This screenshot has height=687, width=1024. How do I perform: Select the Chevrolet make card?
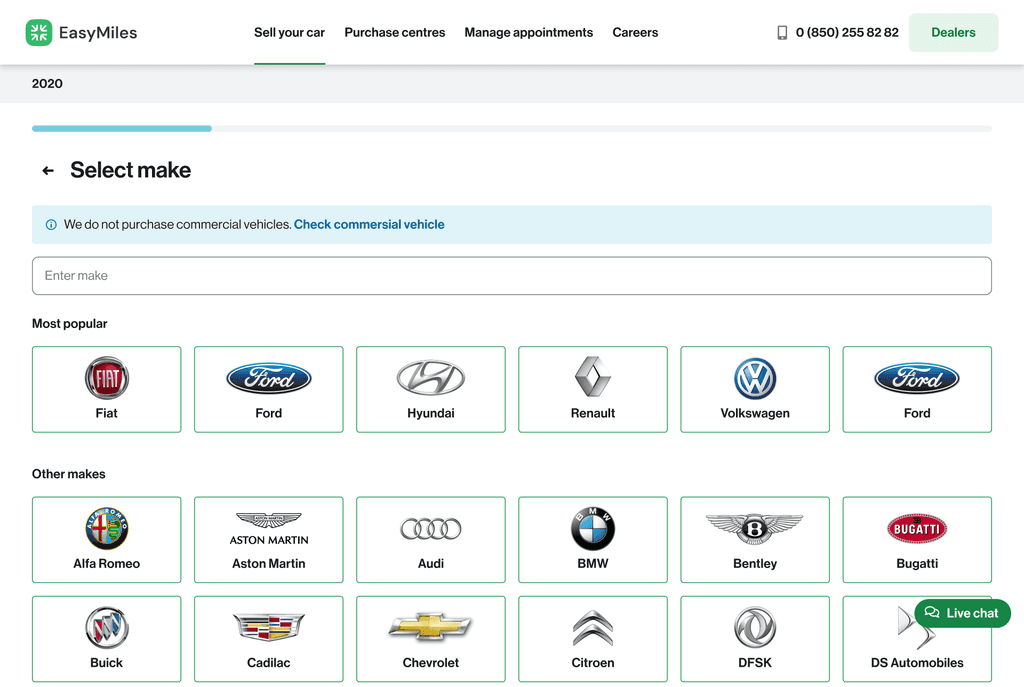coord(431,639)
